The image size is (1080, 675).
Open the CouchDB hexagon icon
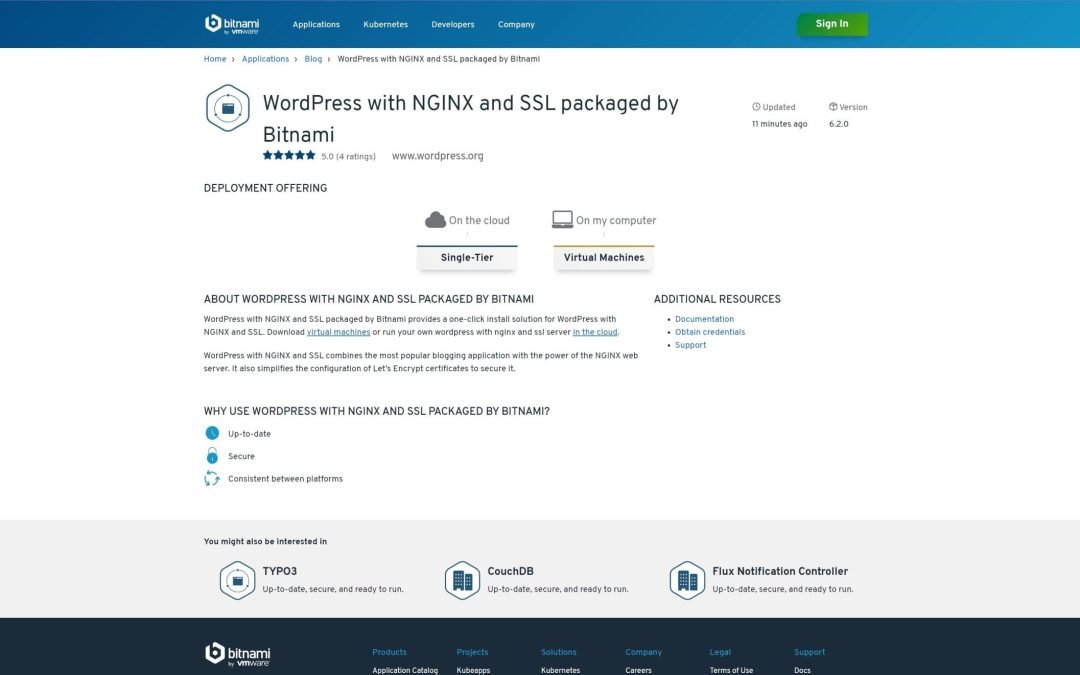tap(462, 580)
